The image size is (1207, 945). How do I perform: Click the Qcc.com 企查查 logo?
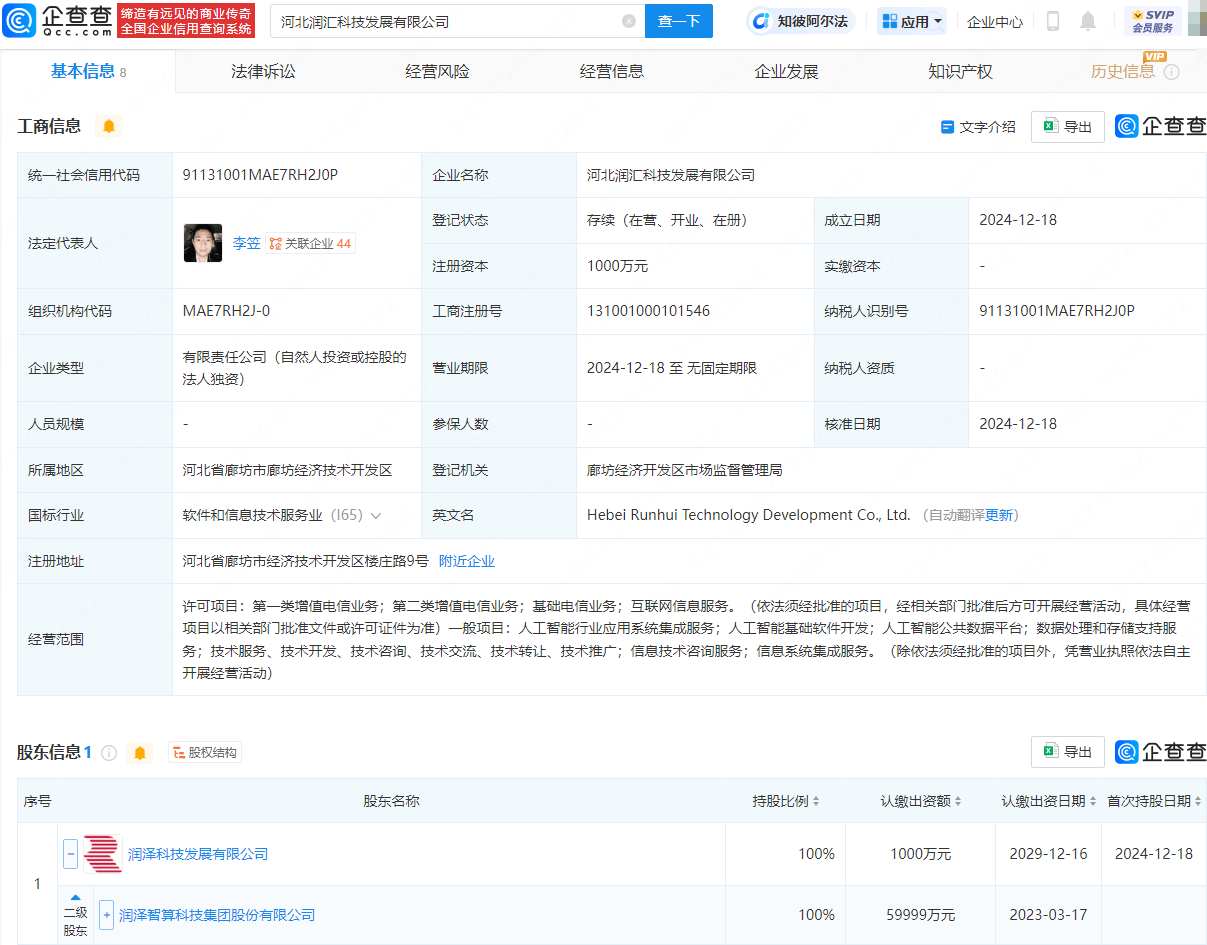click(56, 20)
